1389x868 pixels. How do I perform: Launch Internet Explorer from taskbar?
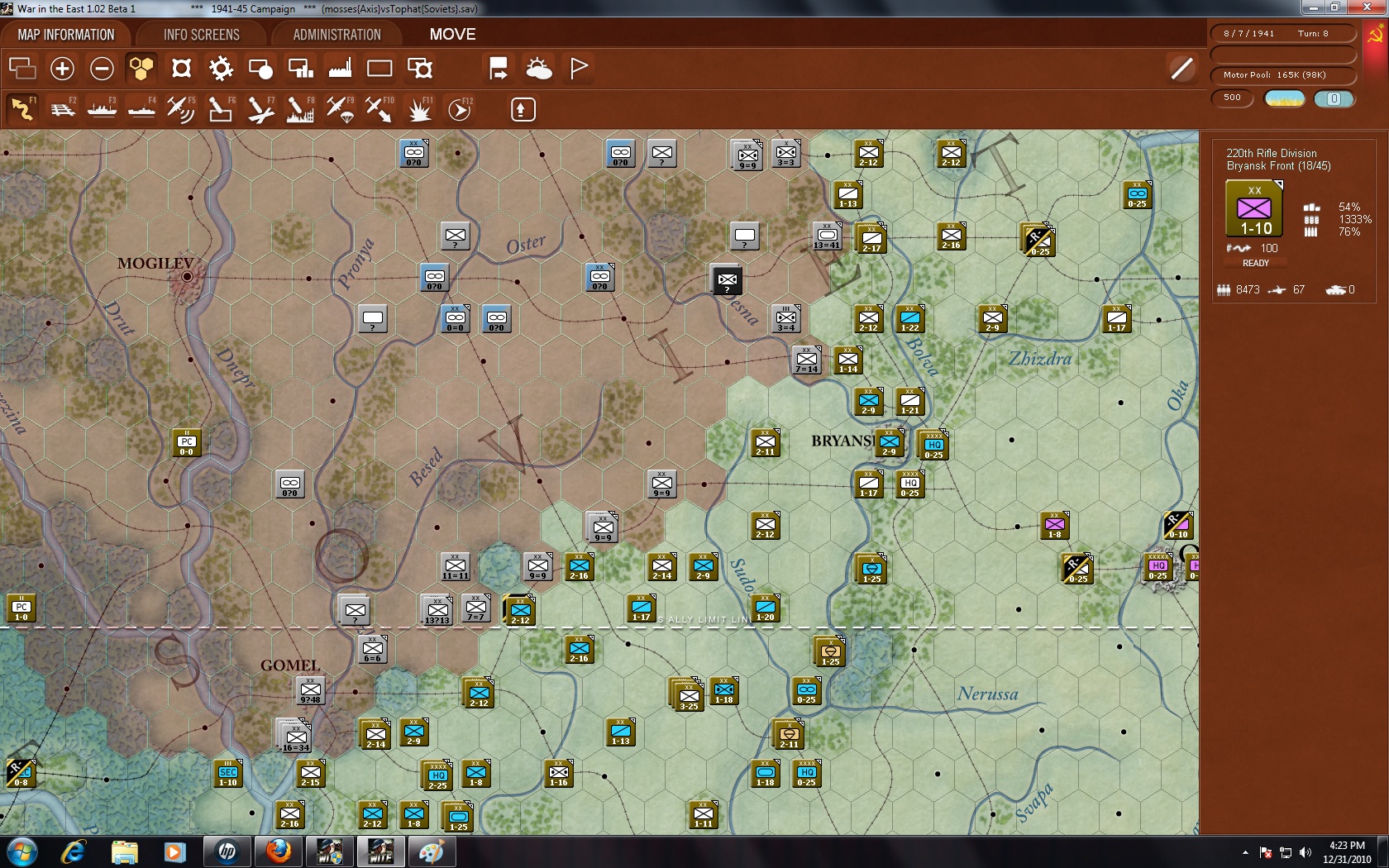point(74,851)
